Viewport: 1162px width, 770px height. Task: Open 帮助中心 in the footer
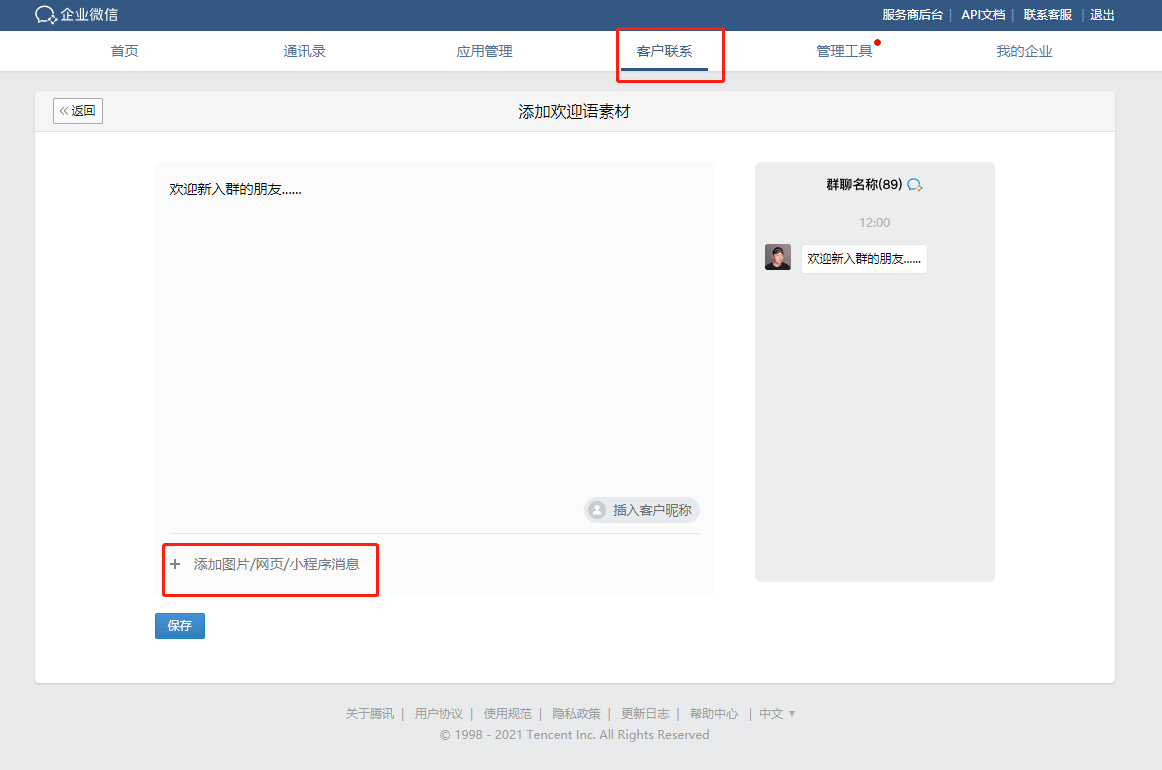coord(714,714)
